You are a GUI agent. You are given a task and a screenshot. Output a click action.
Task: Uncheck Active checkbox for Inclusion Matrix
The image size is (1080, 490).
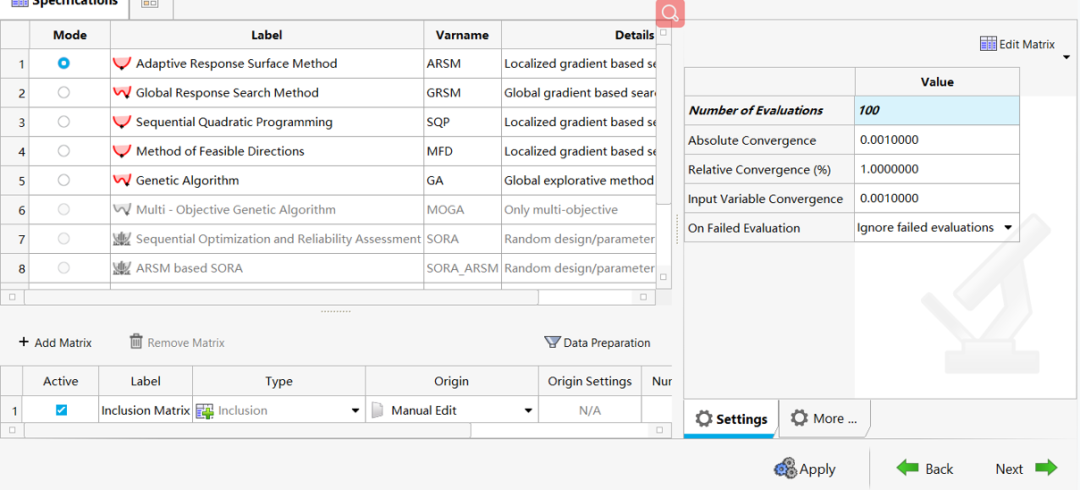pos(61,410)
